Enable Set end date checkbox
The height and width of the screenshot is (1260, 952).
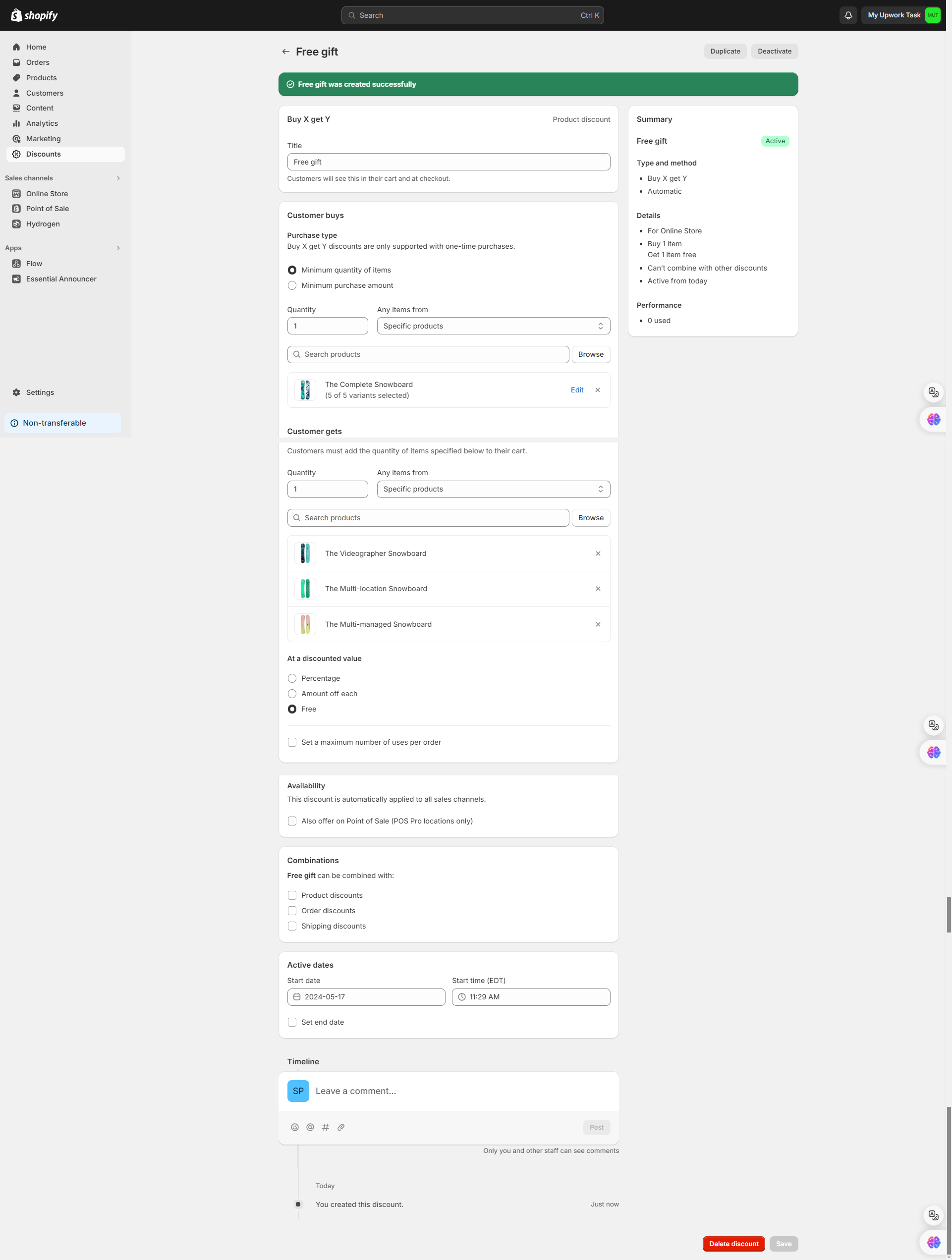coord(292,1023)
